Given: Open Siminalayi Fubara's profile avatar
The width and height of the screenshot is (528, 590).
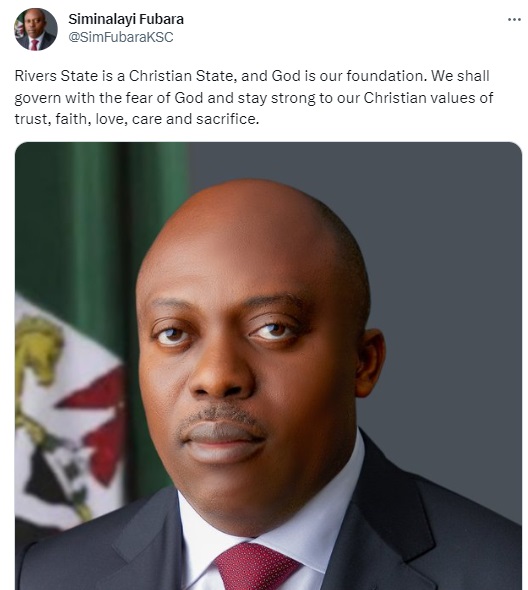Looking at the screenshot, I should coord(36,29).
